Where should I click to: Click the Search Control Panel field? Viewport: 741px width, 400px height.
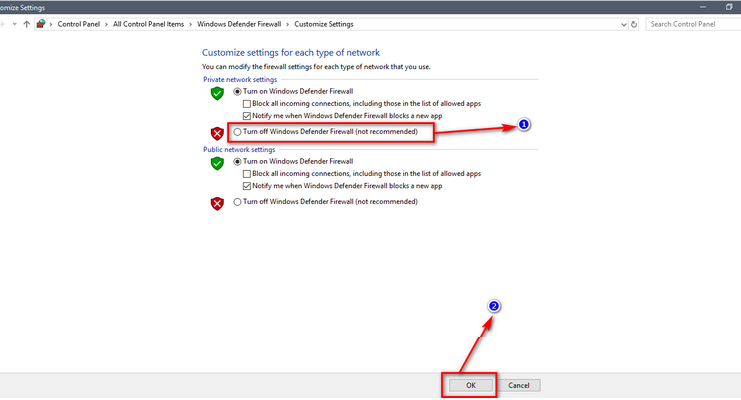tap(693, 24)
